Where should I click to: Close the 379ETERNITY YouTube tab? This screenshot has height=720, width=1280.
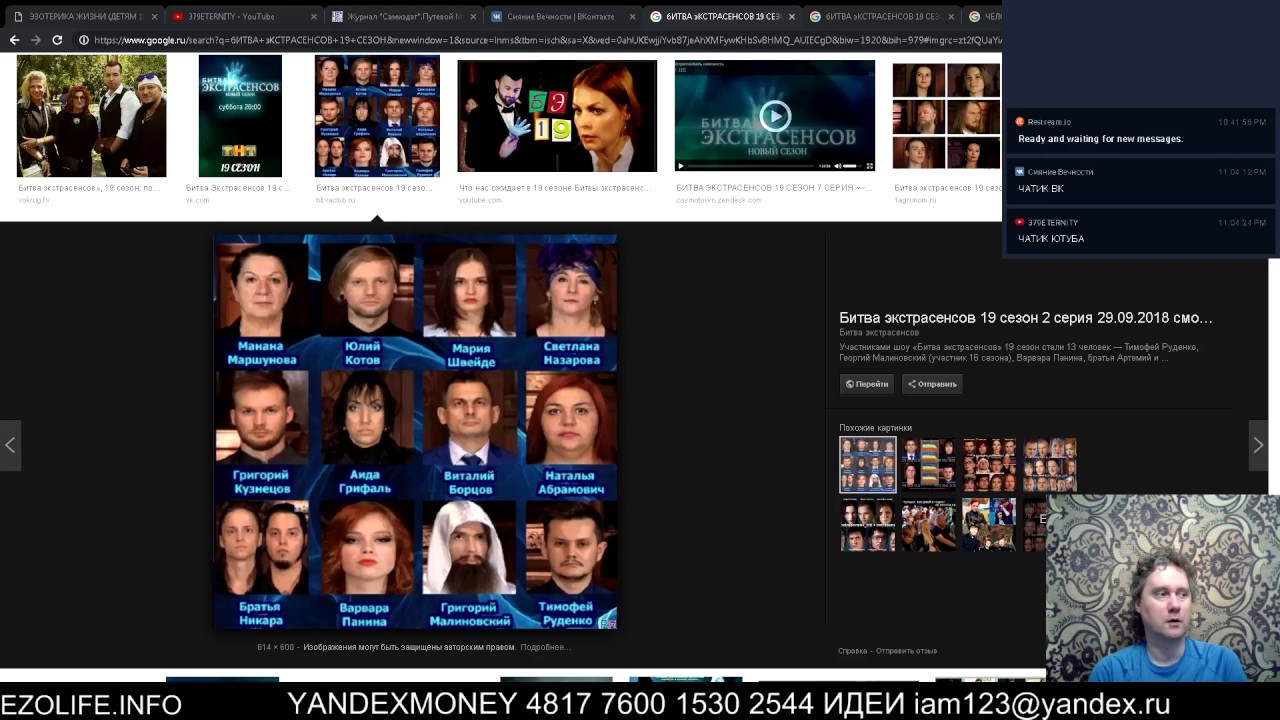(x=314, y=16)
